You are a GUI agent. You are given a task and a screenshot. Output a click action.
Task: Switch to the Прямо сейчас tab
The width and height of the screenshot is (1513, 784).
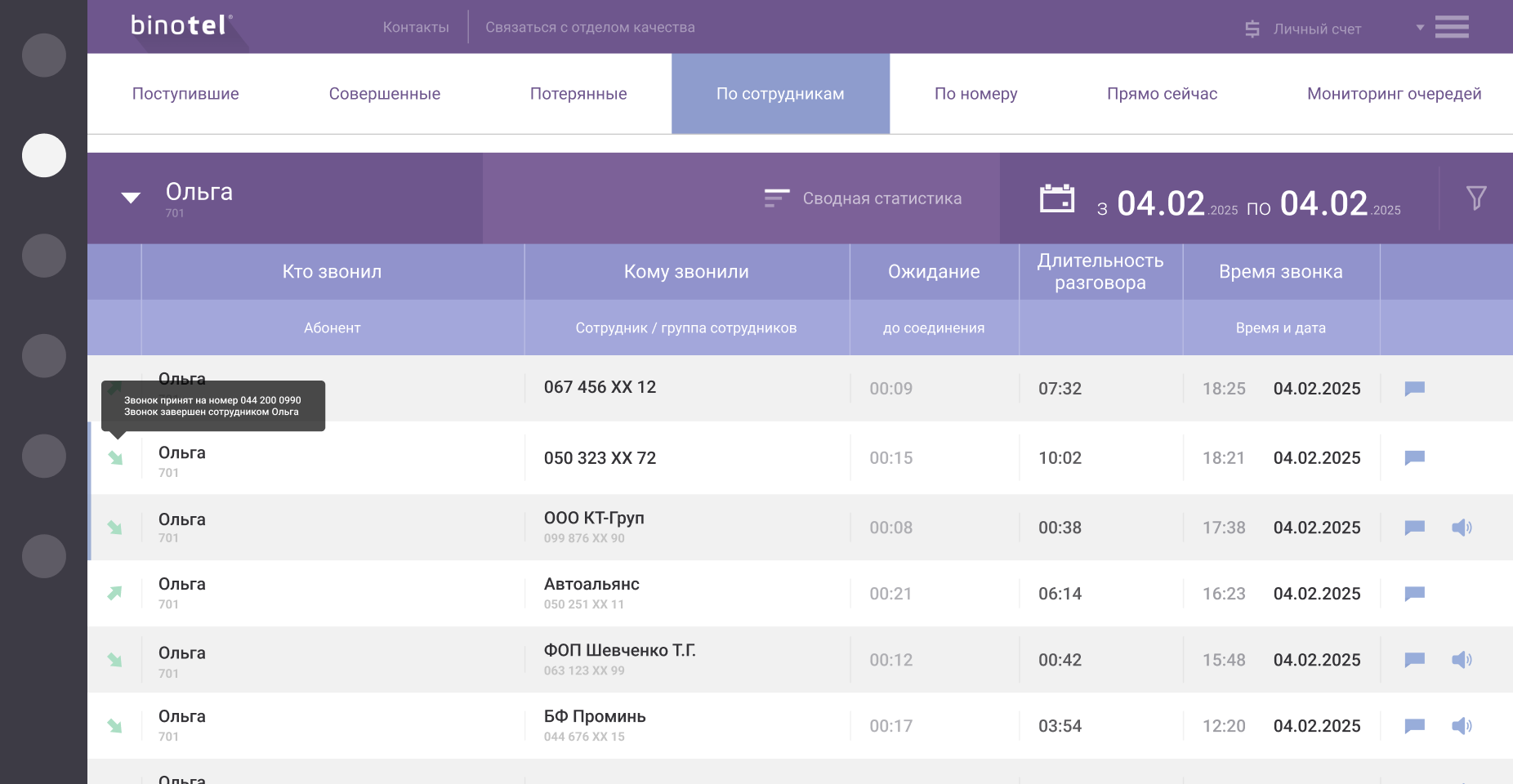1162,94
